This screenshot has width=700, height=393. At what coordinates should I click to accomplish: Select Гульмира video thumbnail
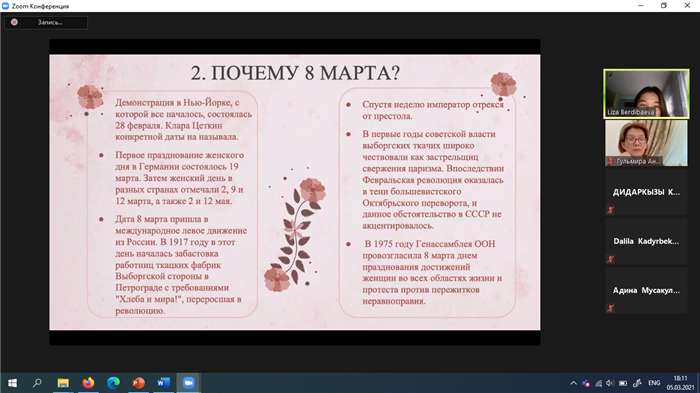(646, 143)
